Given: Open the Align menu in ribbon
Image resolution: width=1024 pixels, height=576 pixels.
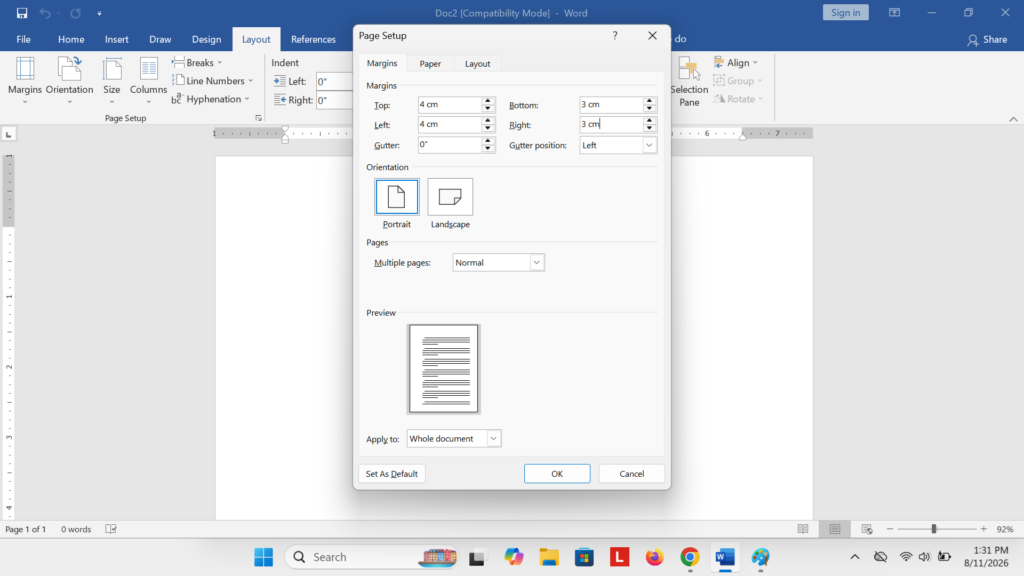Looking at the screenshot, I should tap(736, 63).
